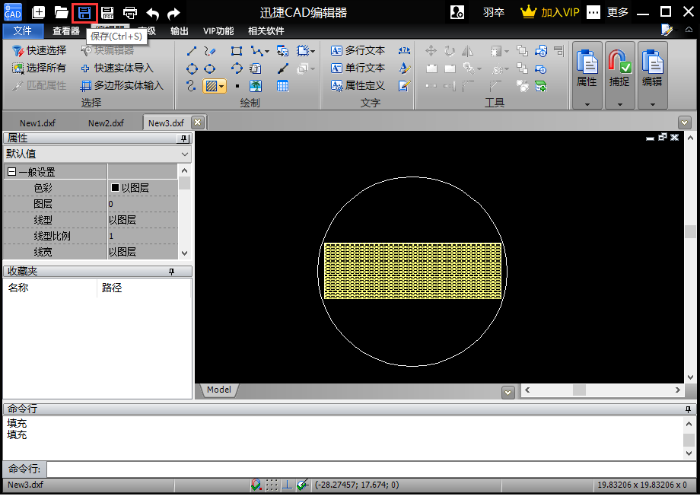
Task: Create a new file with the plus icon
Action: click(39, 12)
